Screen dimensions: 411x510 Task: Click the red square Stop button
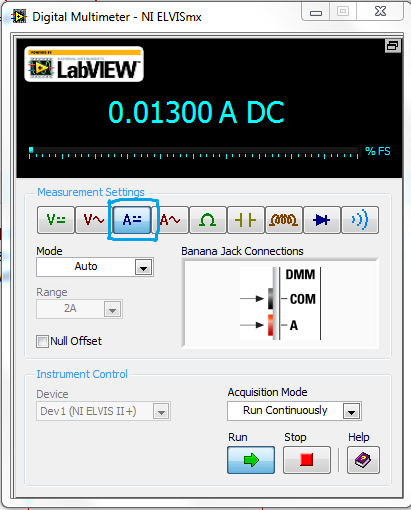[307, 460]
